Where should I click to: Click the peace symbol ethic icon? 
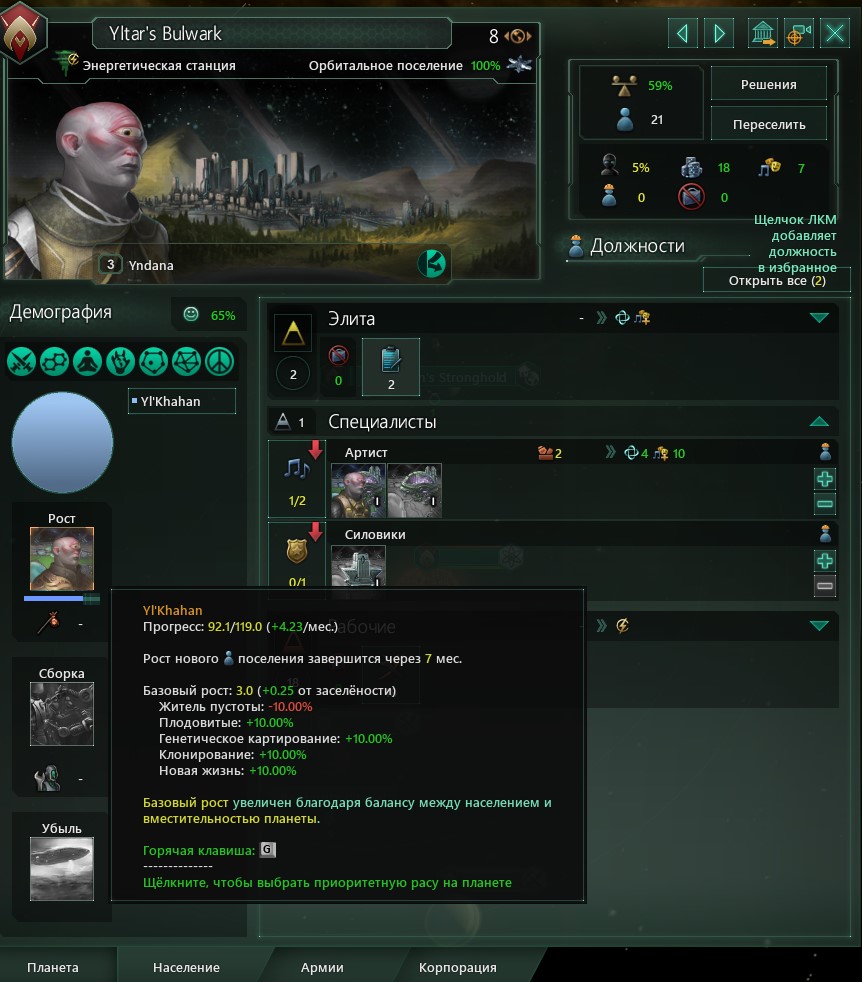coord(219,361)
